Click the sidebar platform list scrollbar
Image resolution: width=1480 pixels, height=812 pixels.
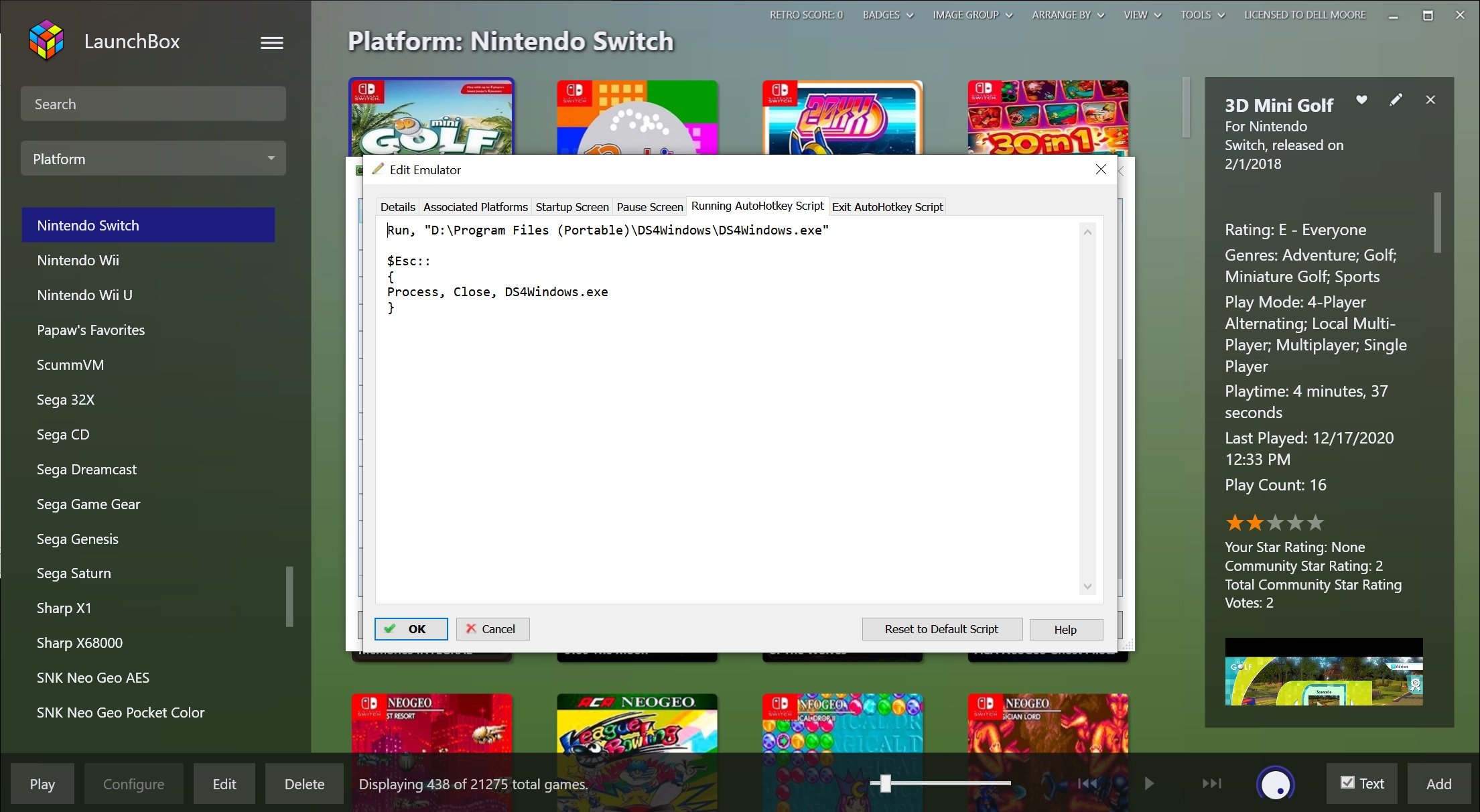click(289, 596)
